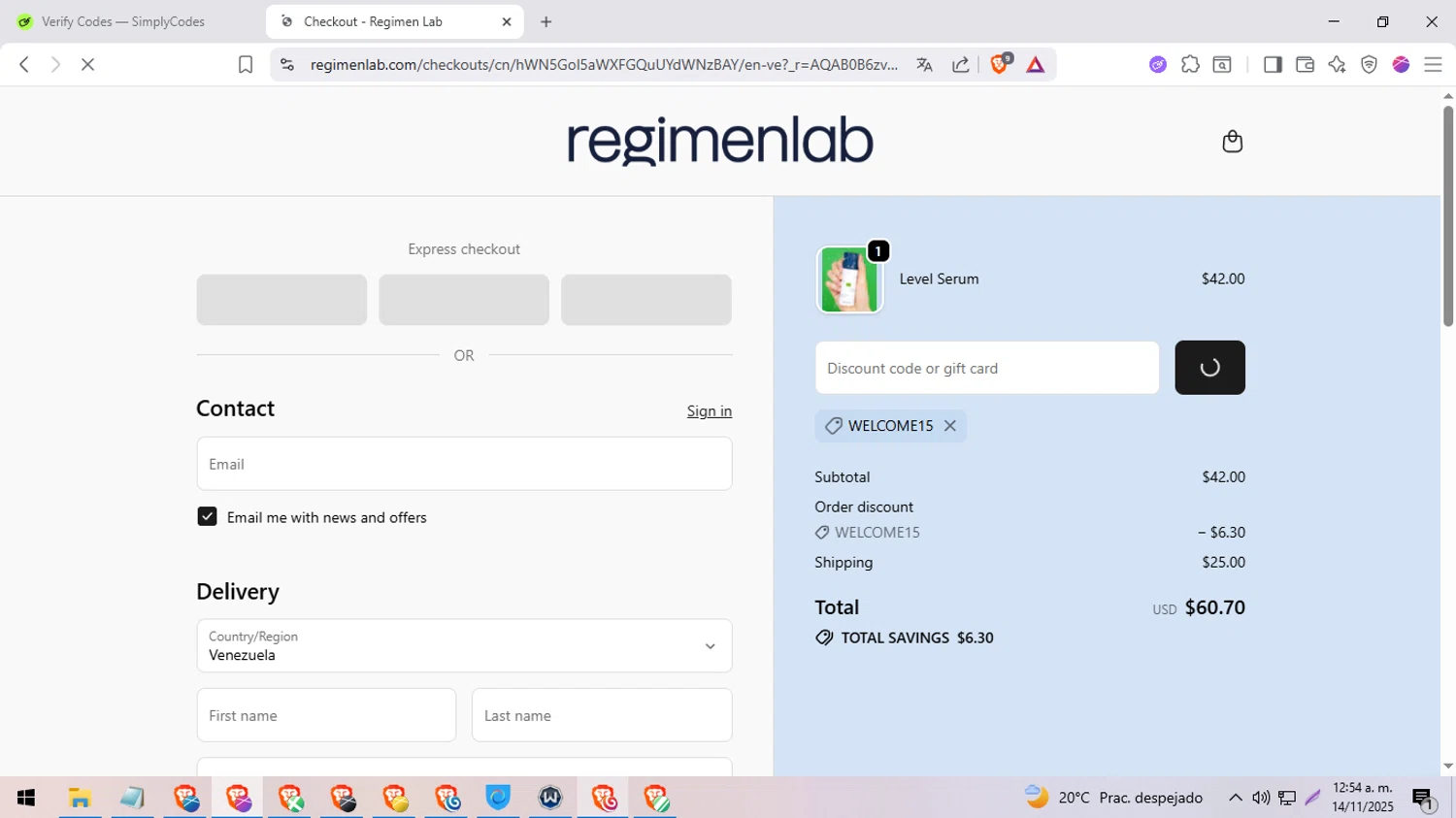
Task: Close the Checkout - Regimen Lab tab
Action: [x=507, y=21]
